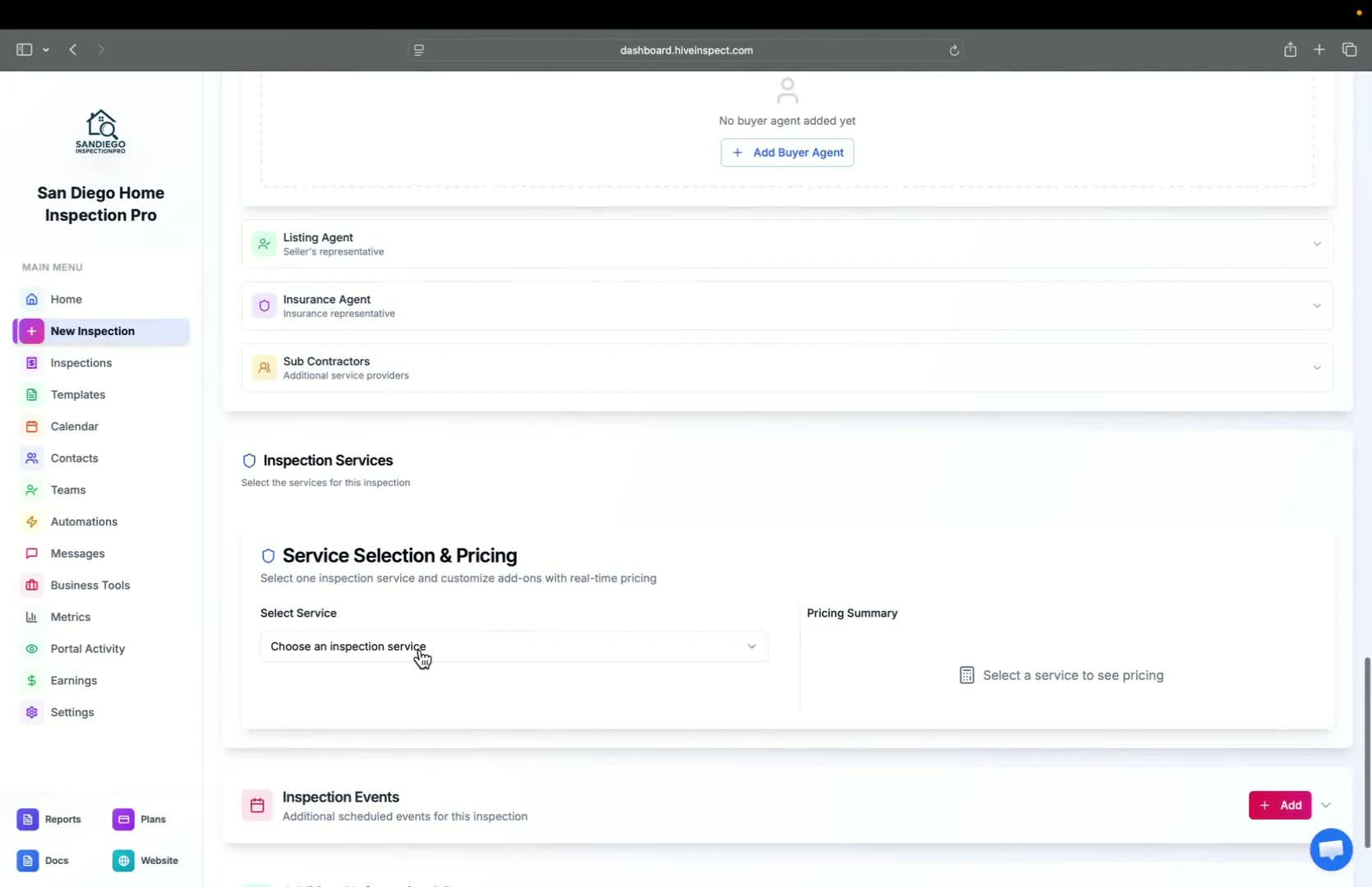Open Portal Activity
The image size is (1372, 887).
[x=87, y=648]
